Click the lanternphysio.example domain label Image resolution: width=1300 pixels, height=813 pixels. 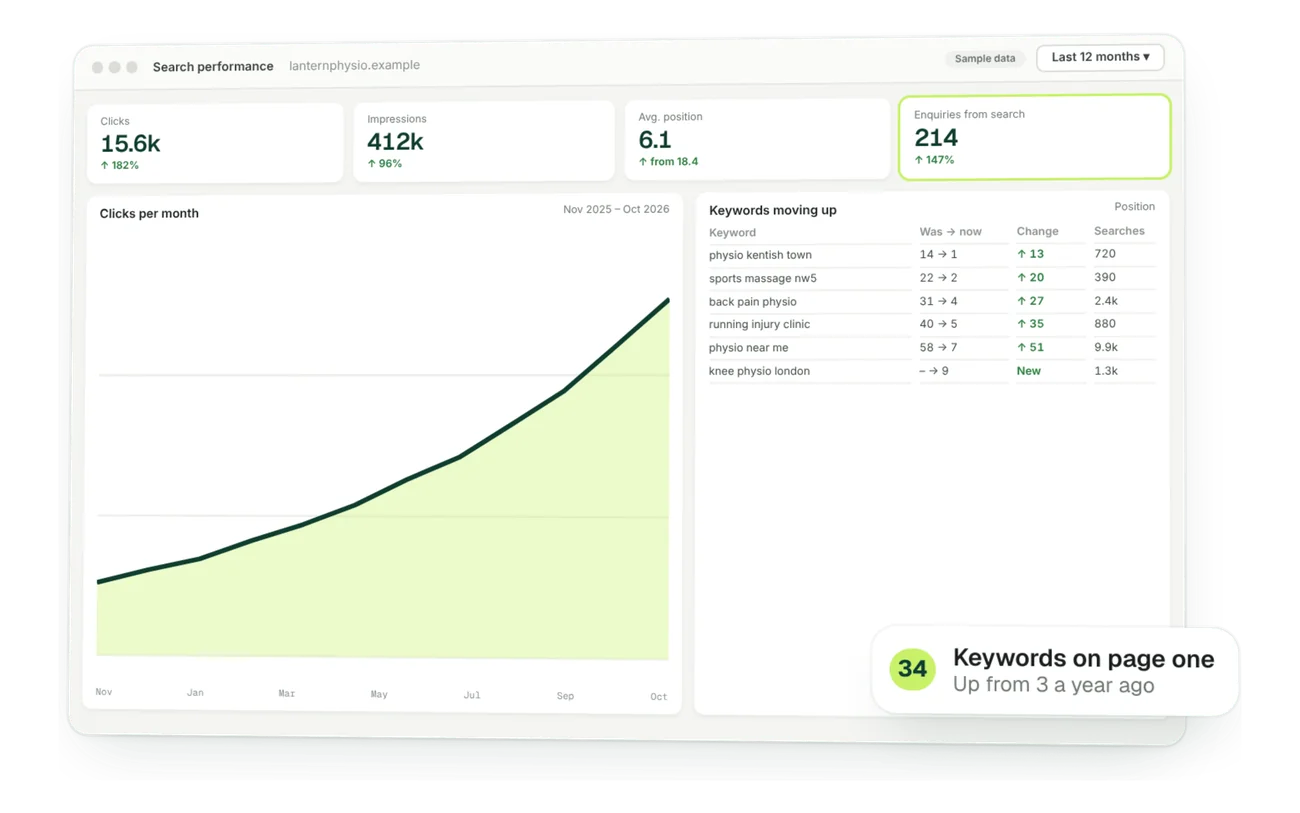354,65
